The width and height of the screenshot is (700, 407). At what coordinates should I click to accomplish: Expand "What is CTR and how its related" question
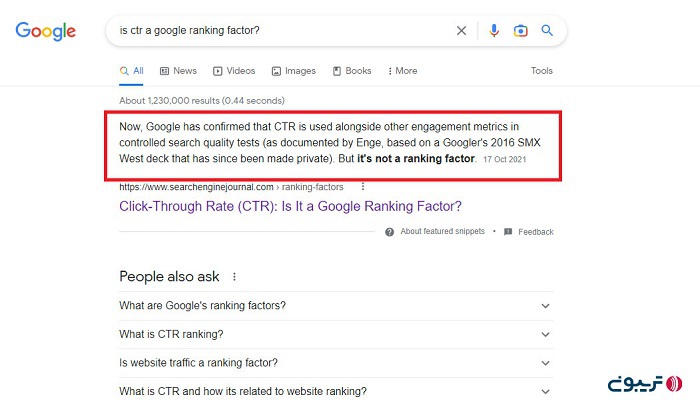[545, 391]
